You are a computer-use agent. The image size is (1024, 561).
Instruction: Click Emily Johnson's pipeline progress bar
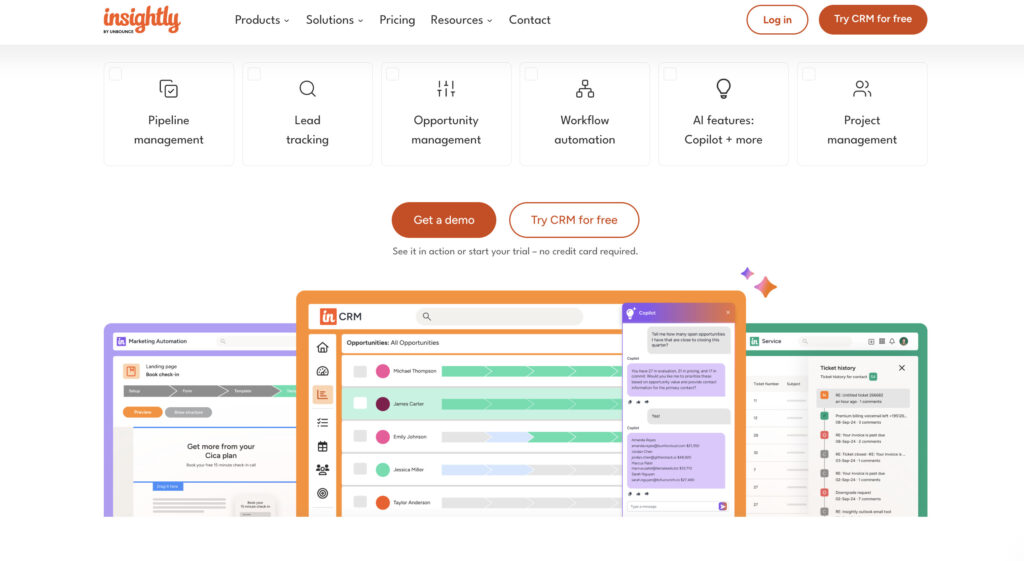532,436
